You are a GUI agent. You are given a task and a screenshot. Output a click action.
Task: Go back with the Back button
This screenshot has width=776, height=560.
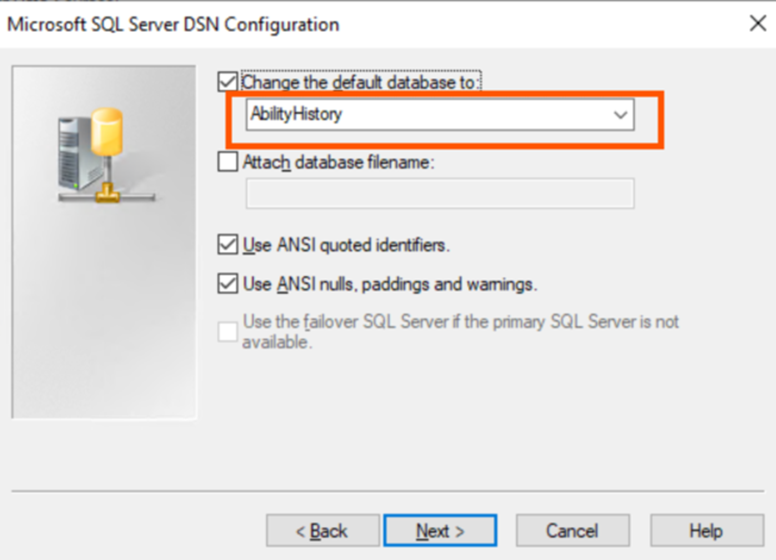pos(323,531)
